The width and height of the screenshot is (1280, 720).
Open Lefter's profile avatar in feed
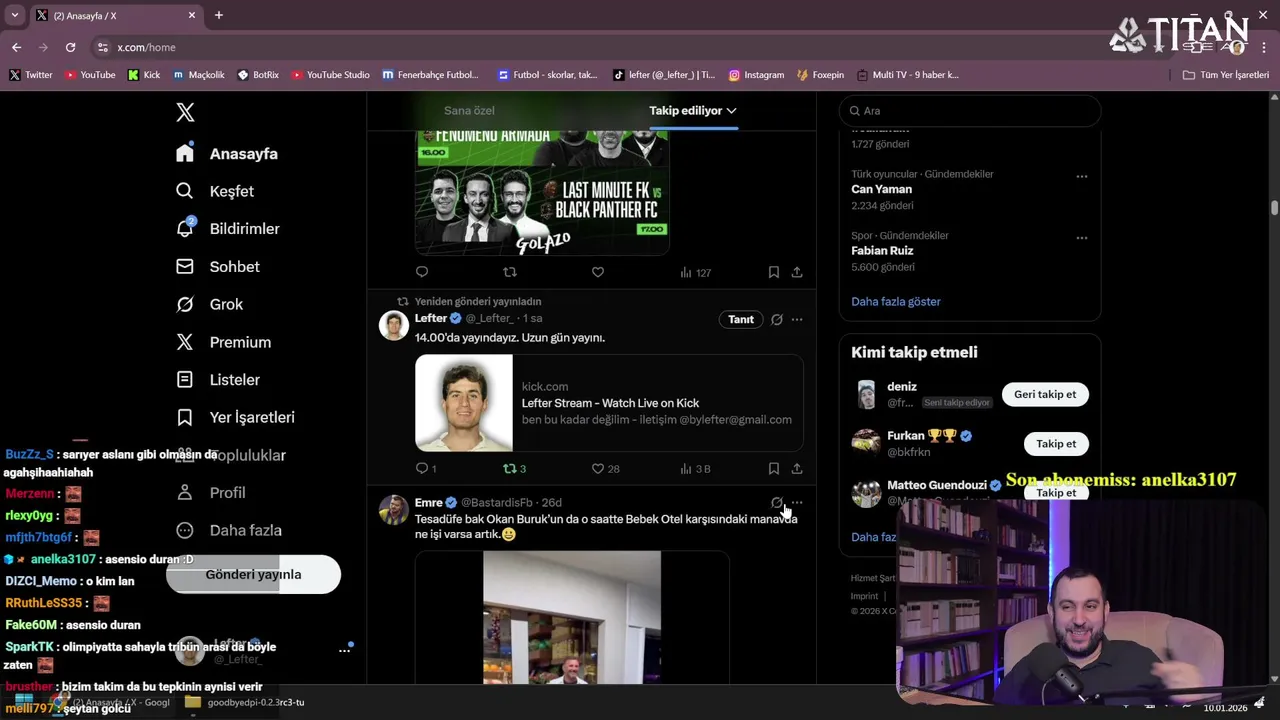pos(394,326)
